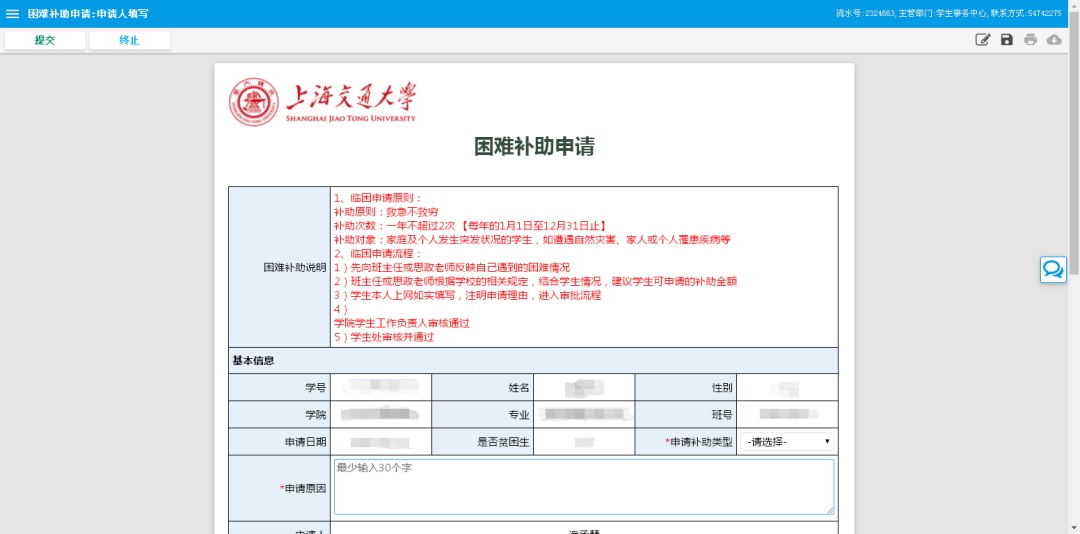Screen dimensions: 1080x534
Task: Click the 姓名 value field
Action: click(584, 388)
